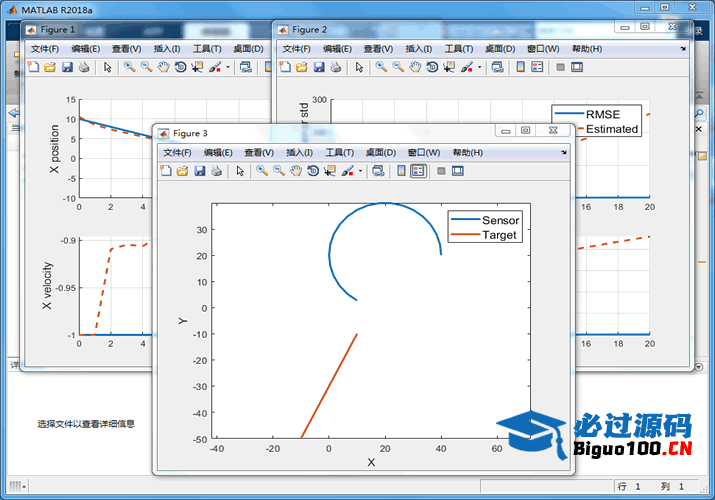
Task: Click Save icon in Figure 2 toolbar
Action: point(319,67)
